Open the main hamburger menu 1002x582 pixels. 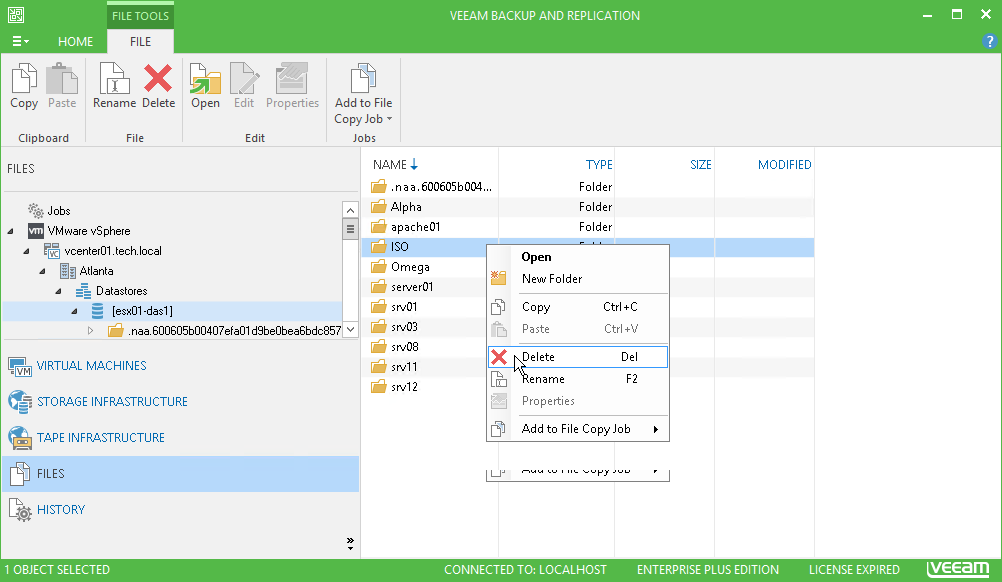[20, 42]
